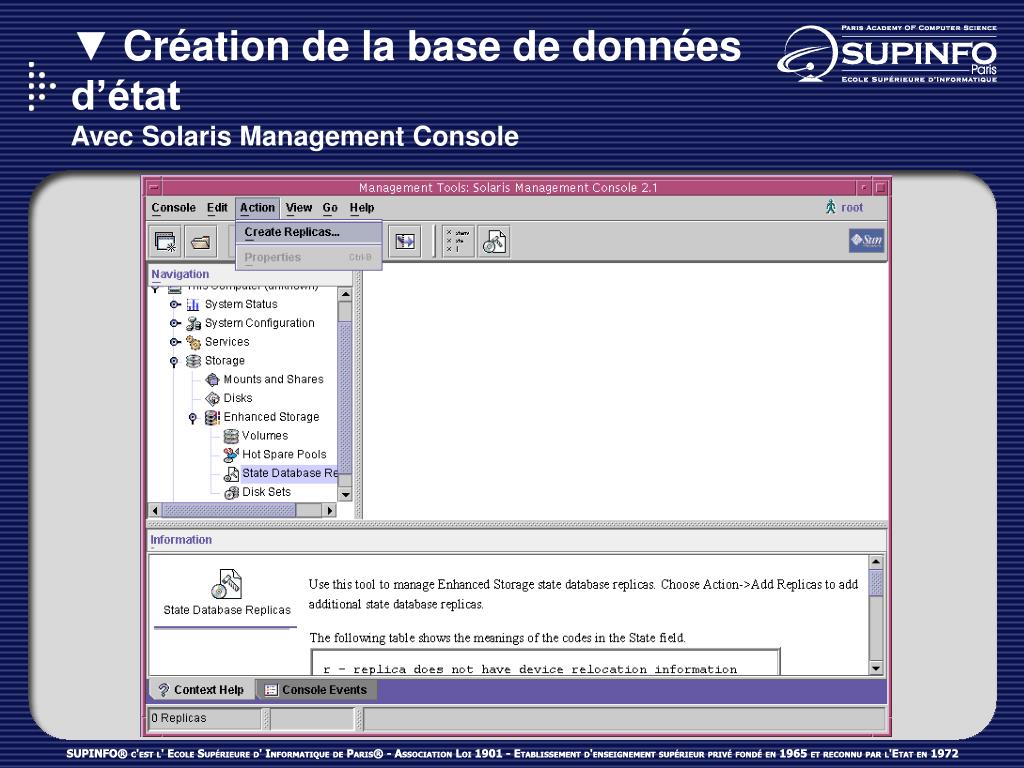Click the window menu button in title bar
Viewport: 1024px width, 768px height.
pyautogui.click(x=153, y=187)
